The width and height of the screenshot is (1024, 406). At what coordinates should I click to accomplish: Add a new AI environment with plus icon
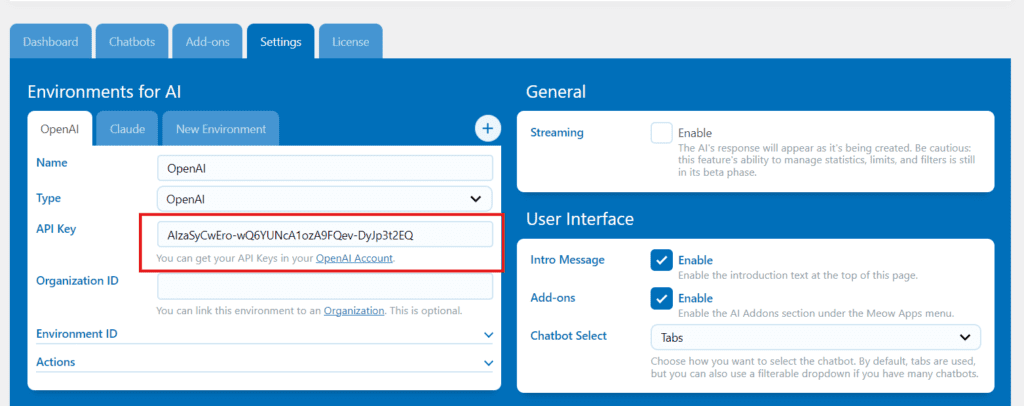(x=487, y=129)
